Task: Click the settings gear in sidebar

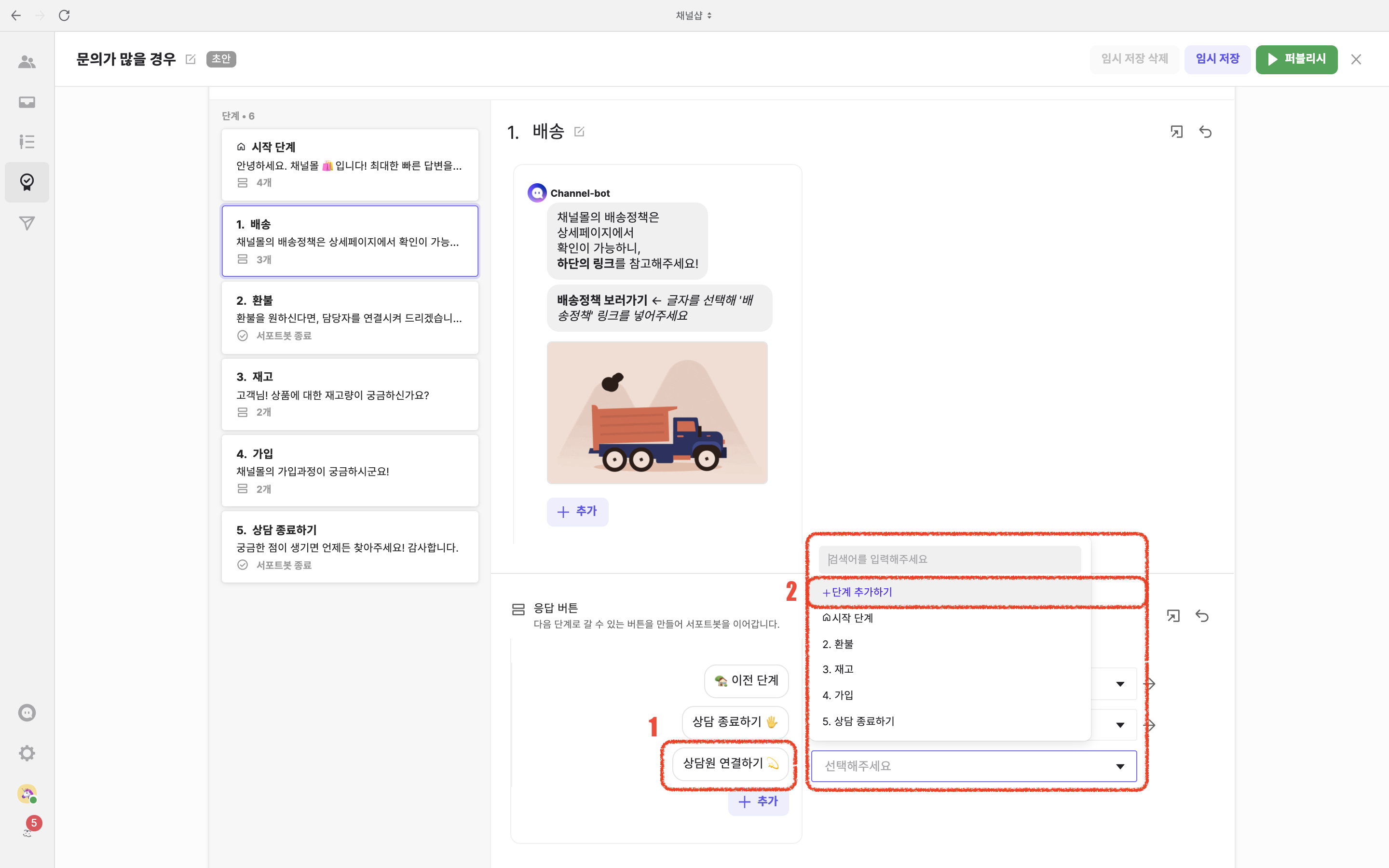Action: tap(27, 753)
